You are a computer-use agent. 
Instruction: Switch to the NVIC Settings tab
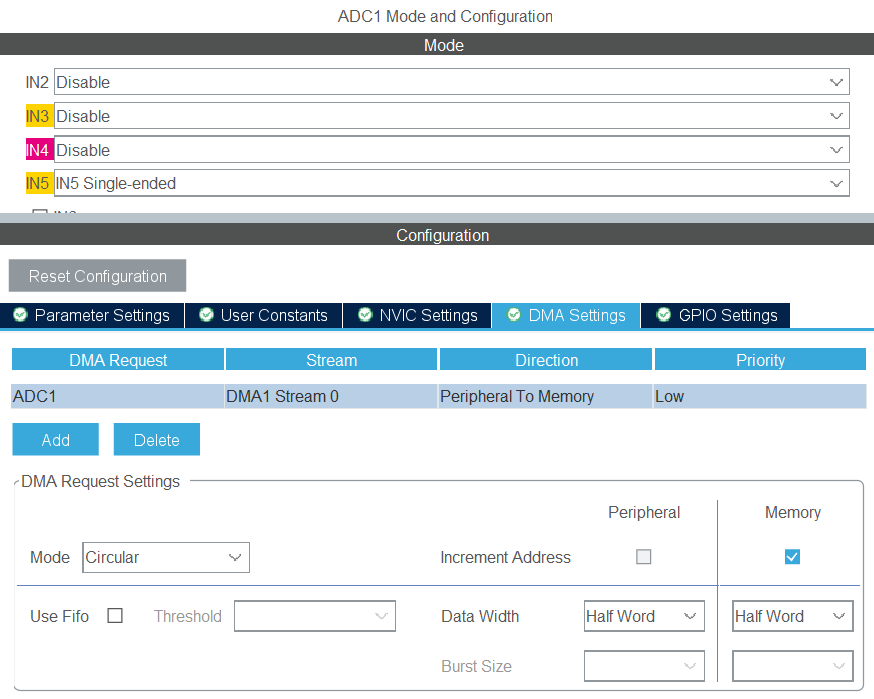click(417, 315)
